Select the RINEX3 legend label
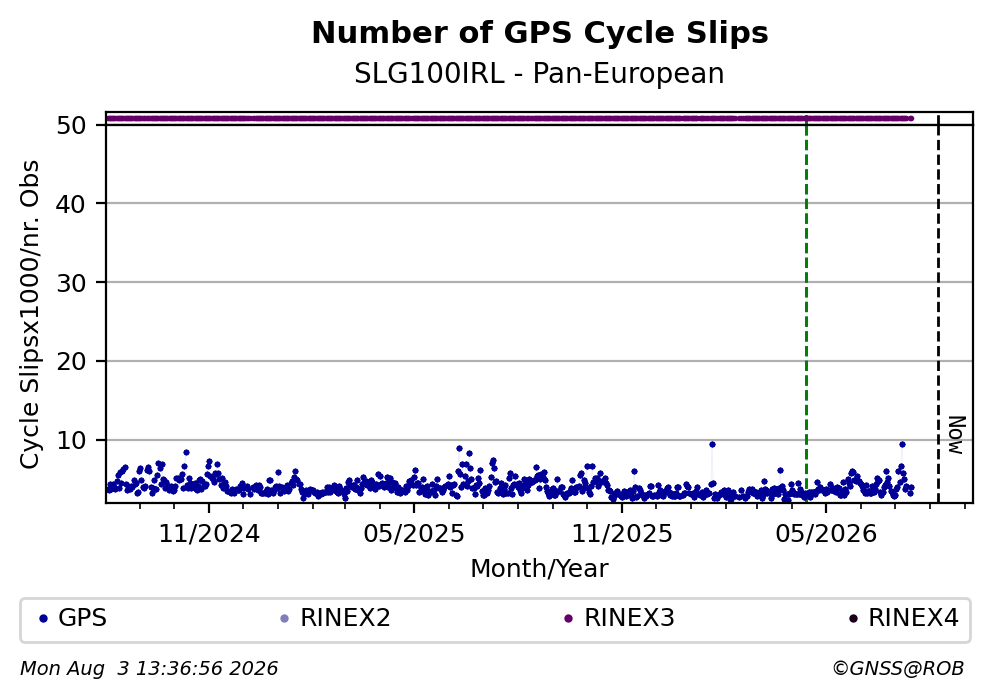Screen dimensions: 993x699 coord(629,618)
